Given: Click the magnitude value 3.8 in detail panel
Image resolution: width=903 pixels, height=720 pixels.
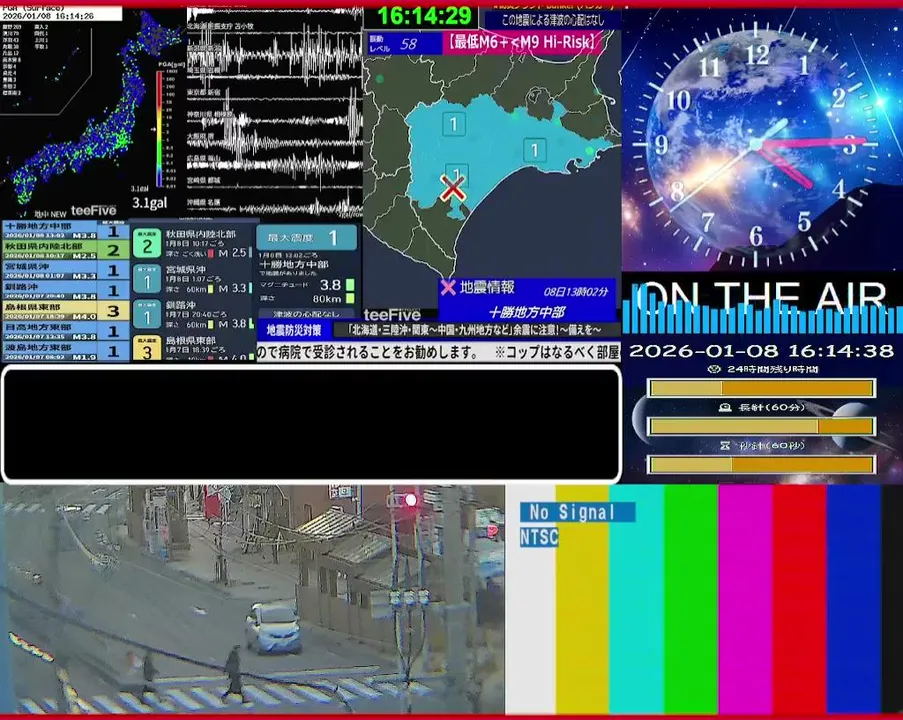Looking at the screenshot, I should coord(331,285).
